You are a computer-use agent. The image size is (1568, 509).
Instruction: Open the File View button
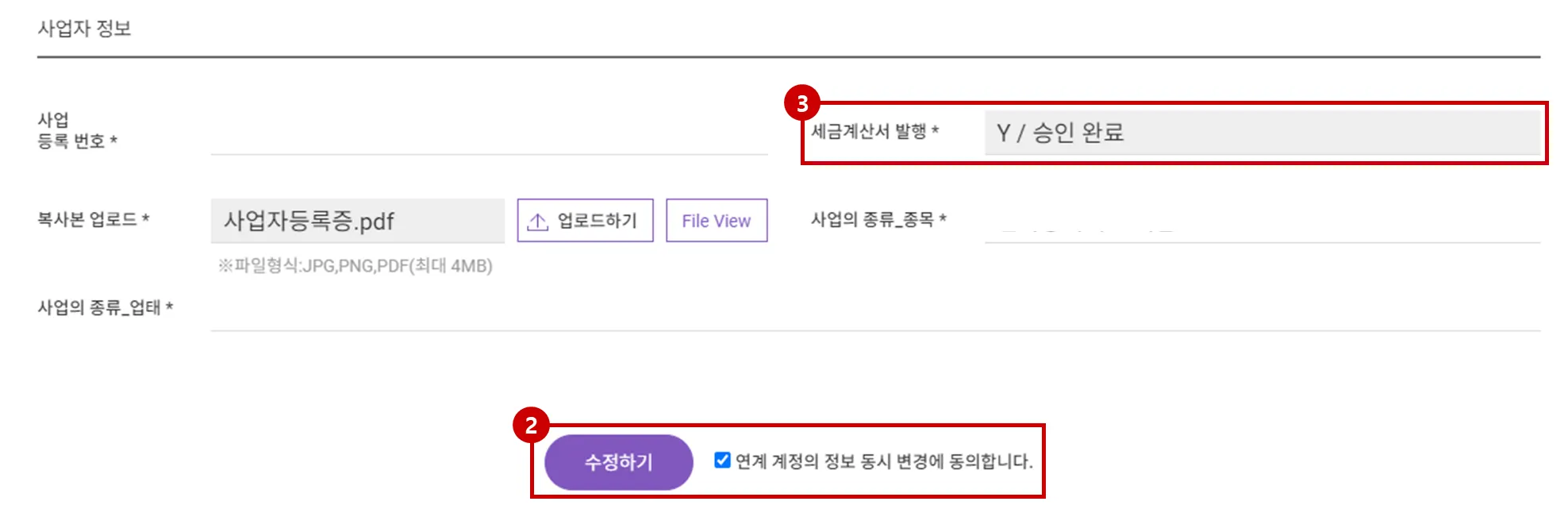(716, 221)
